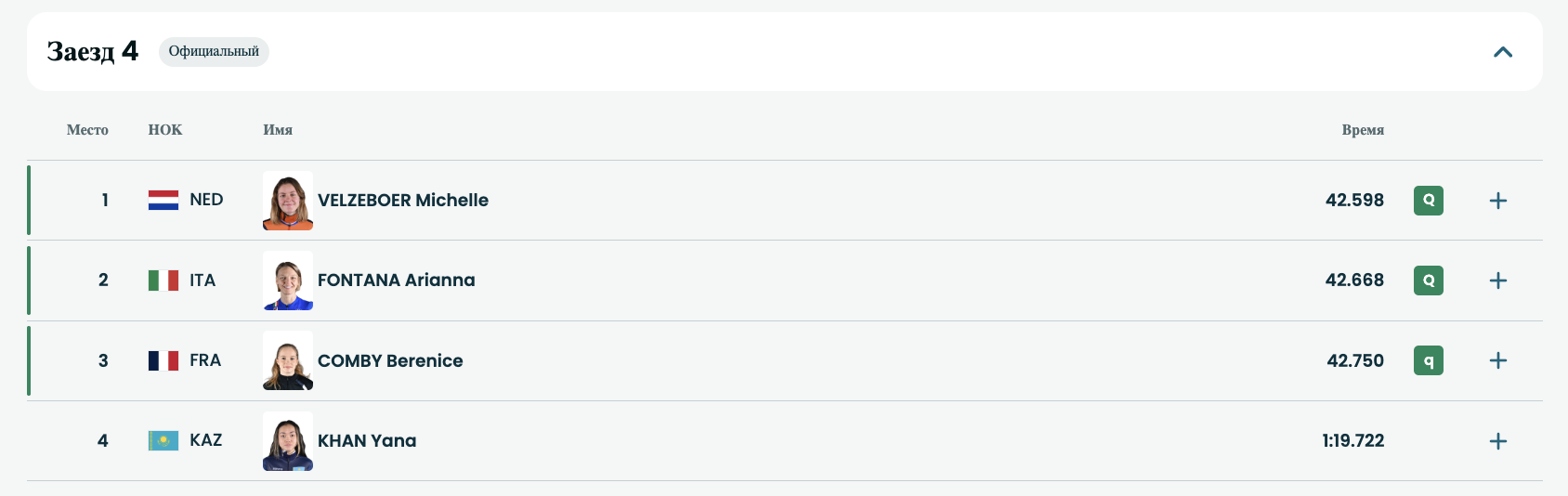
Task: Click Fontana's green Q qualified badge
Action: tap(1428, 281)
